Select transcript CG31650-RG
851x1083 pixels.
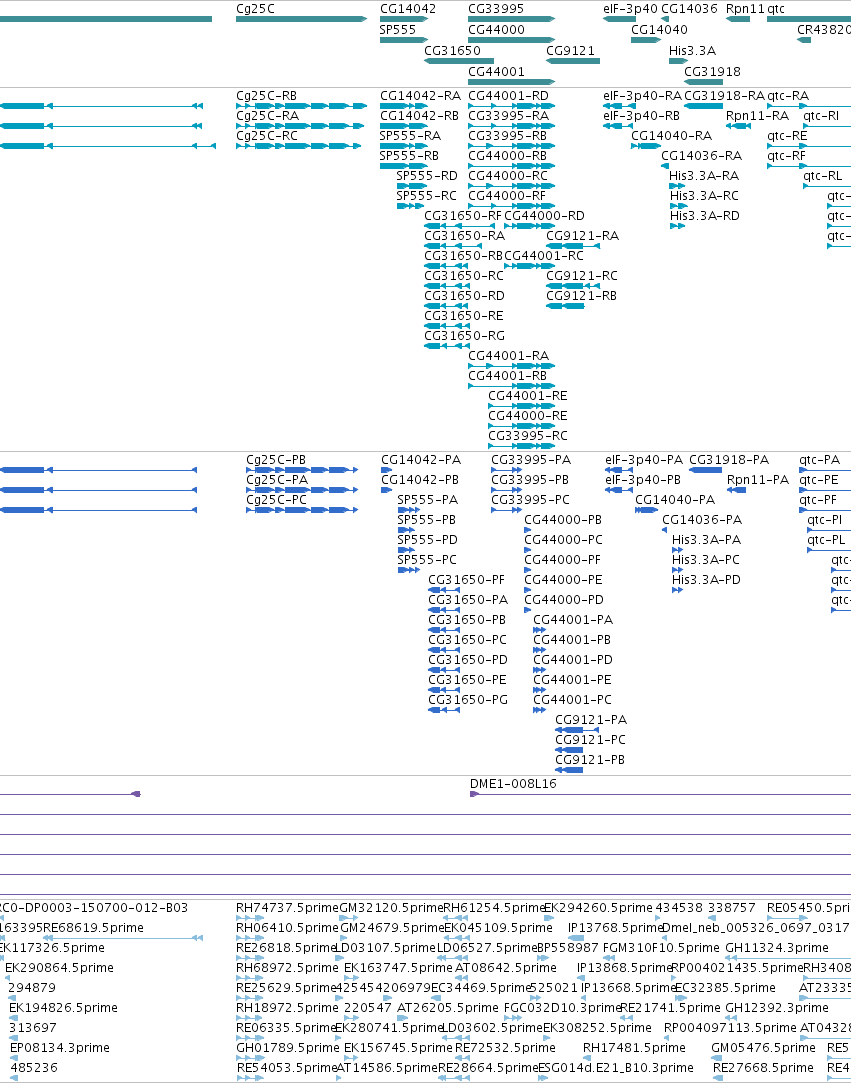(x=464, y=336)
